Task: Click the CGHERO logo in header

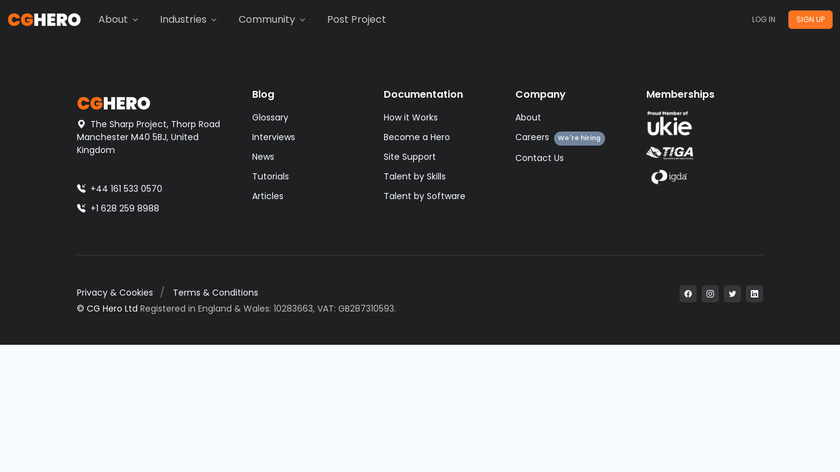Action: coord(44,19)
